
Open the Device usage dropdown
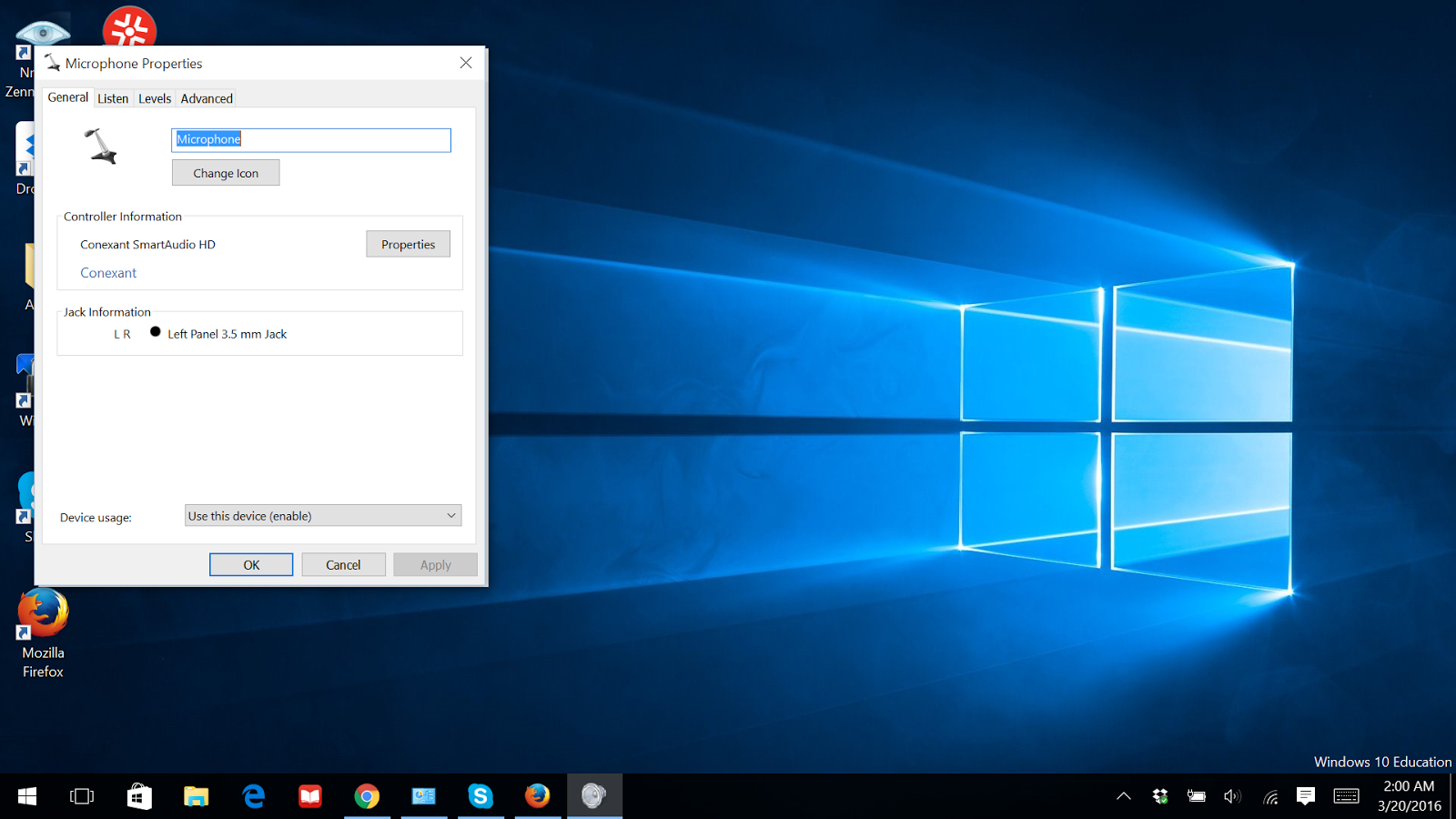pos(322,515)
